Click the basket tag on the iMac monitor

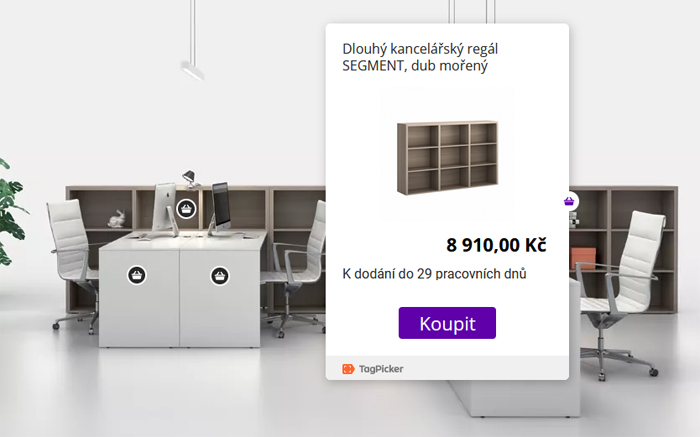coord(186,208)
